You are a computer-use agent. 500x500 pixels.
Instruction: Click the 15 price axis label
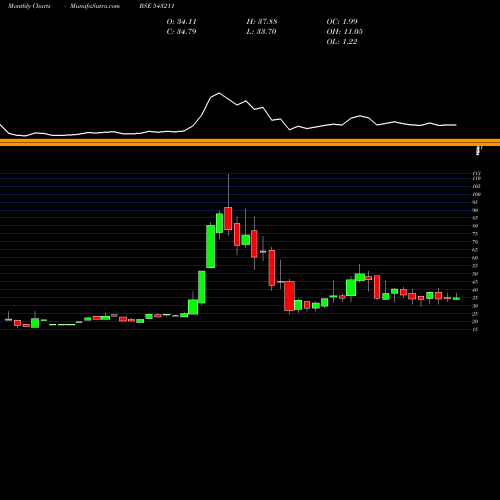[475, 330]
